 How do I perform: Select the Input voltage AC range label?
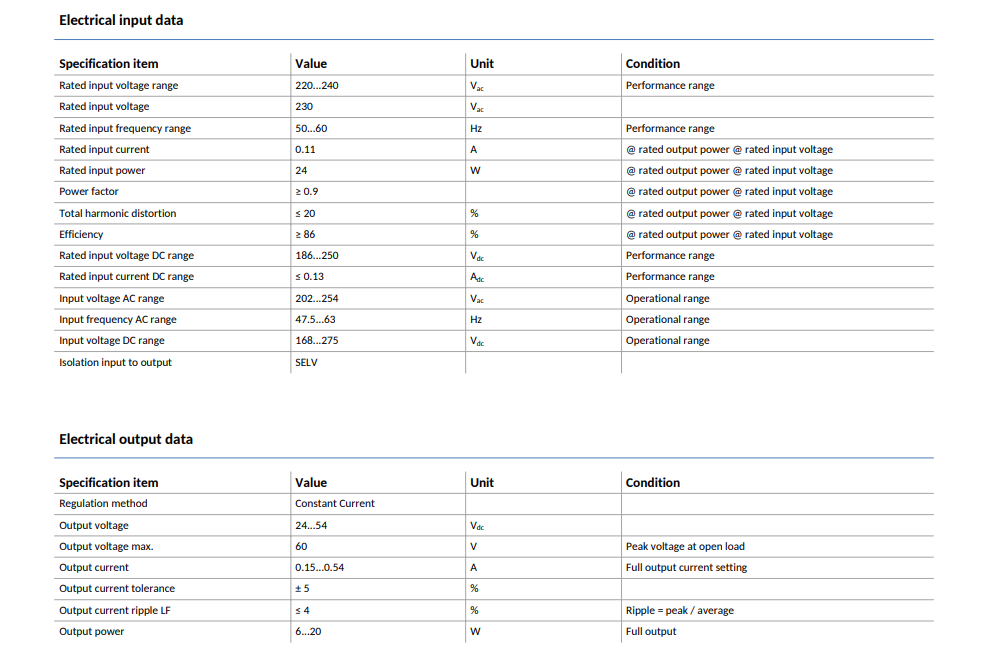click(x=112, y=298)
